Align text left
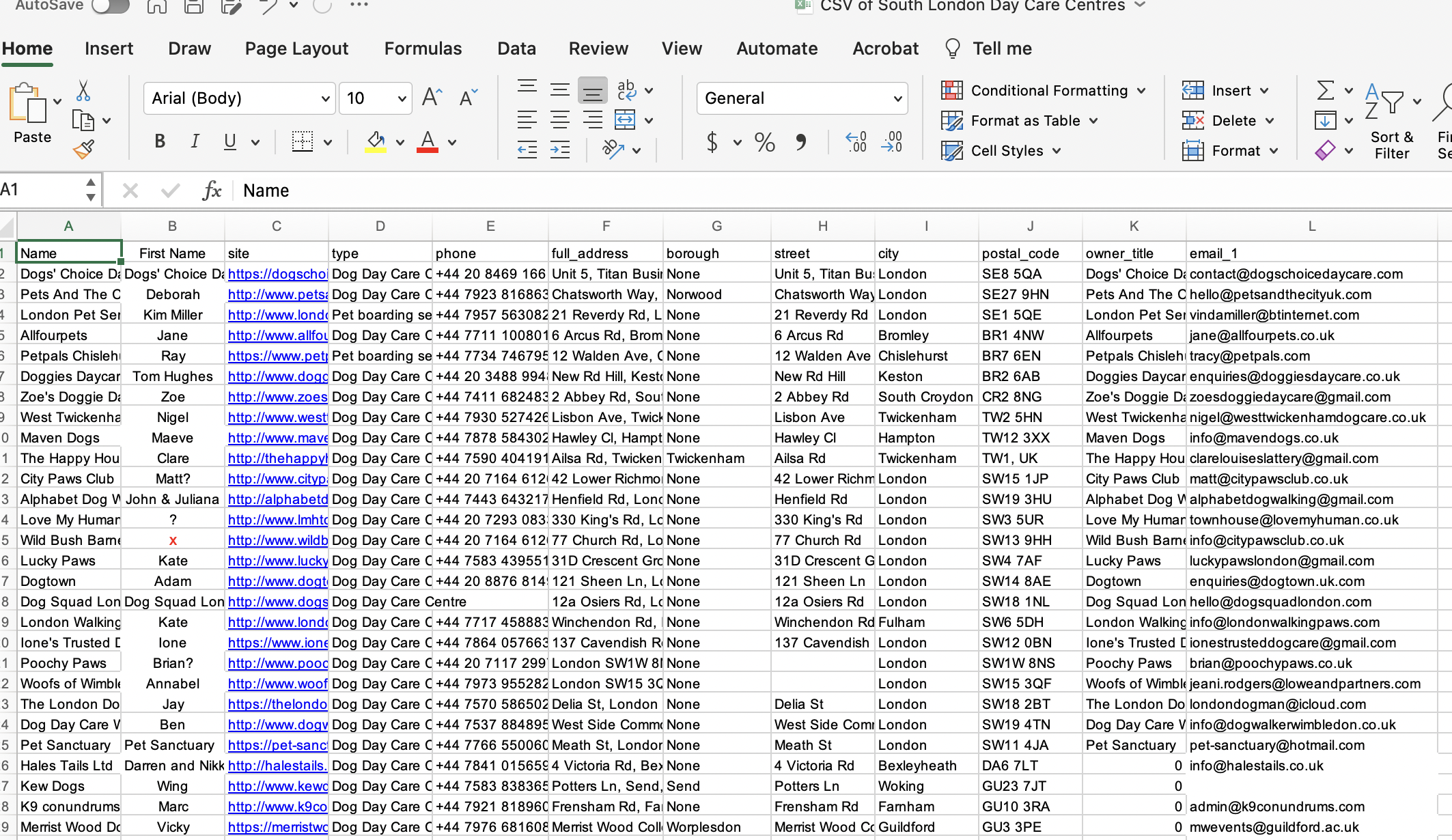1452x840 pixels. pyautogui.click(x=527, y=120)
